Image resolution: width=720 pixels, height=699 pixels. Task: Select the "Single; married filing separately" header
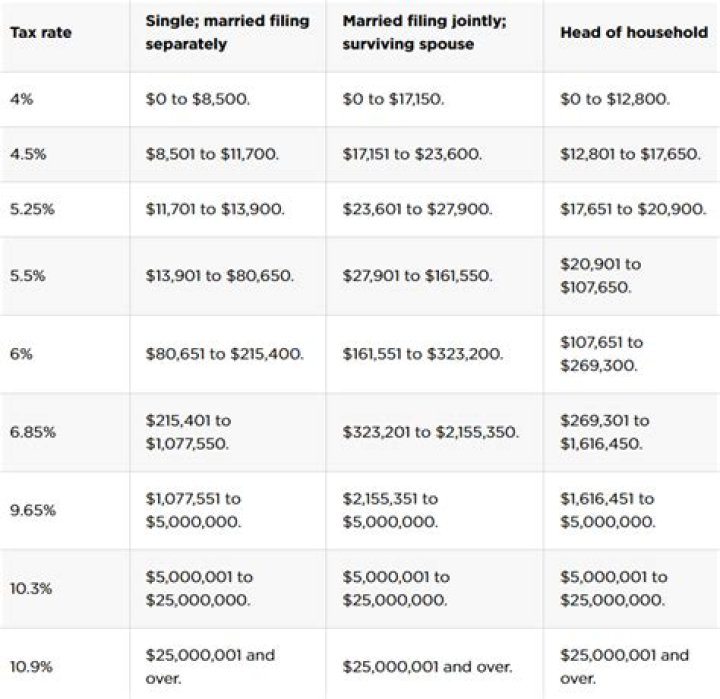pyautogui.click(x=227, y=33)
